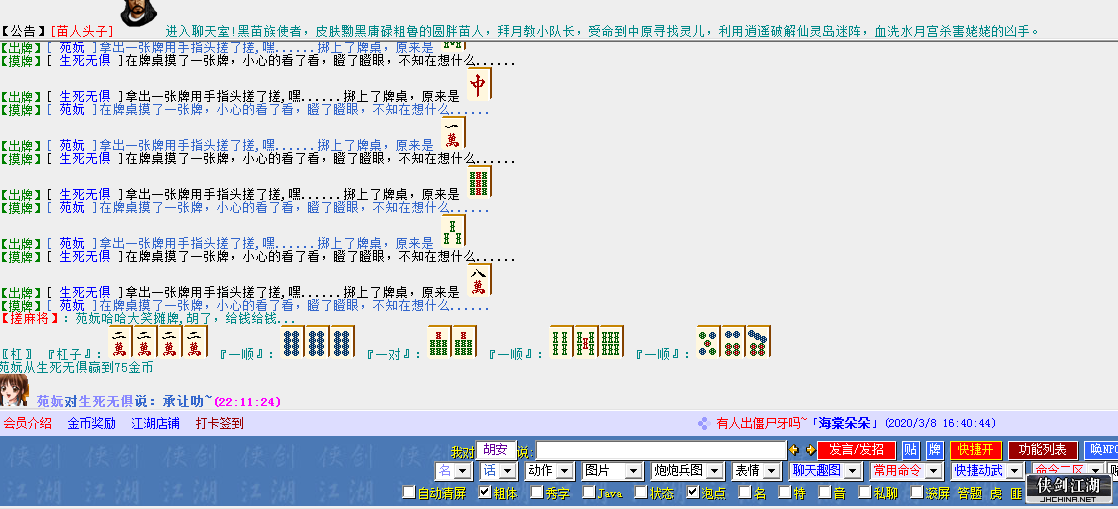Open the 话 dropdown list
Viewport: 1118px width, 509px height.
click(498, 471)
